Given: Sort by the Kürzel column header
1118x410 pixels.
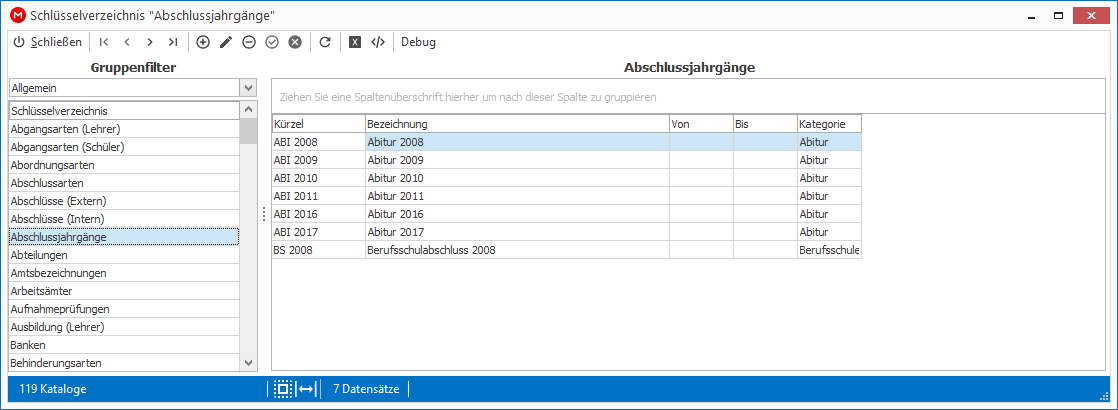Looking at the screenshot, I should (x=318, y=124).
